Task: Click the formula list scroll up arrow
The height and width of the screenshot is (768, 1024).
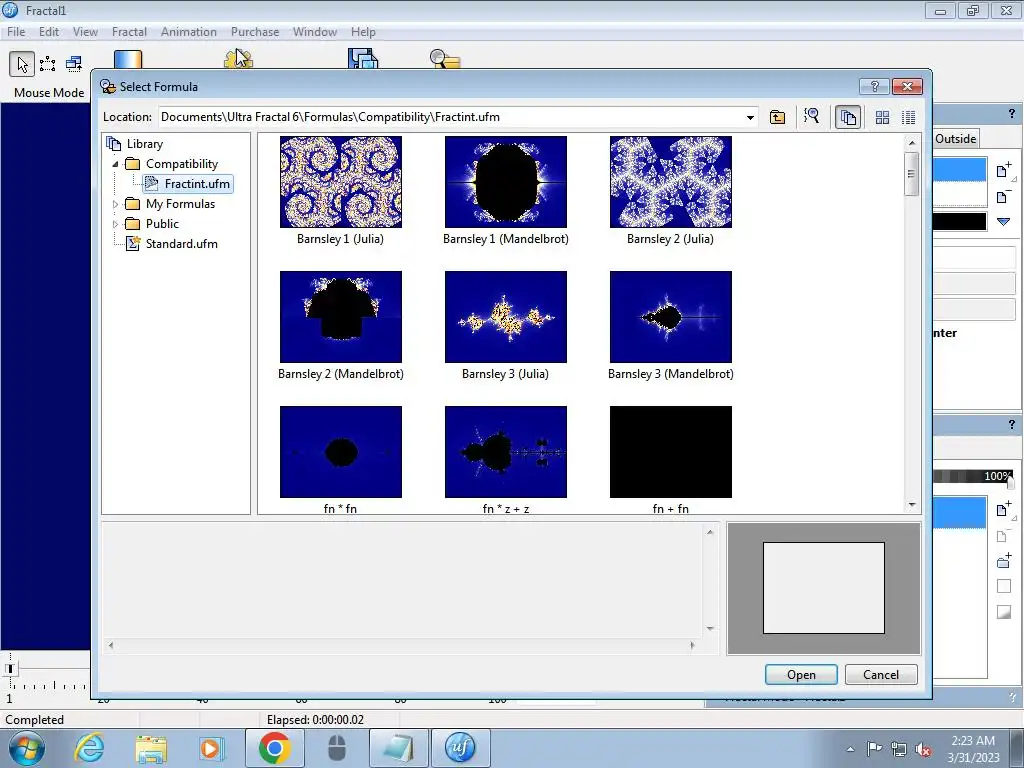Action: tap(912, 142)
